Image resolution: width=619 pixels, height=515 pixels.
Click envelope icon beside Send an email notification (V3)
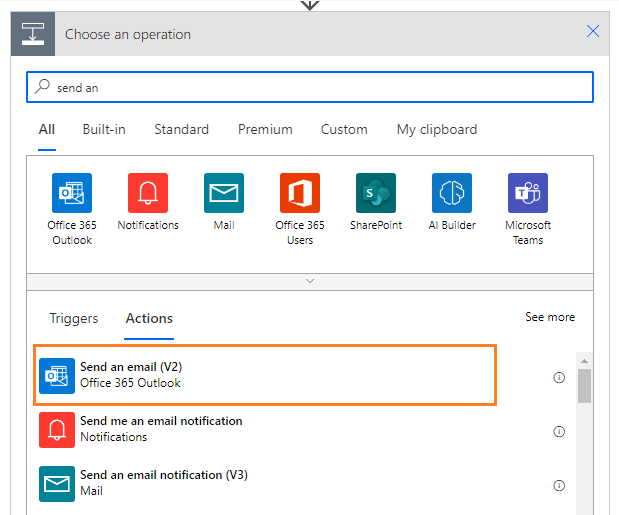pyautogui.click(x=57, y=484)
